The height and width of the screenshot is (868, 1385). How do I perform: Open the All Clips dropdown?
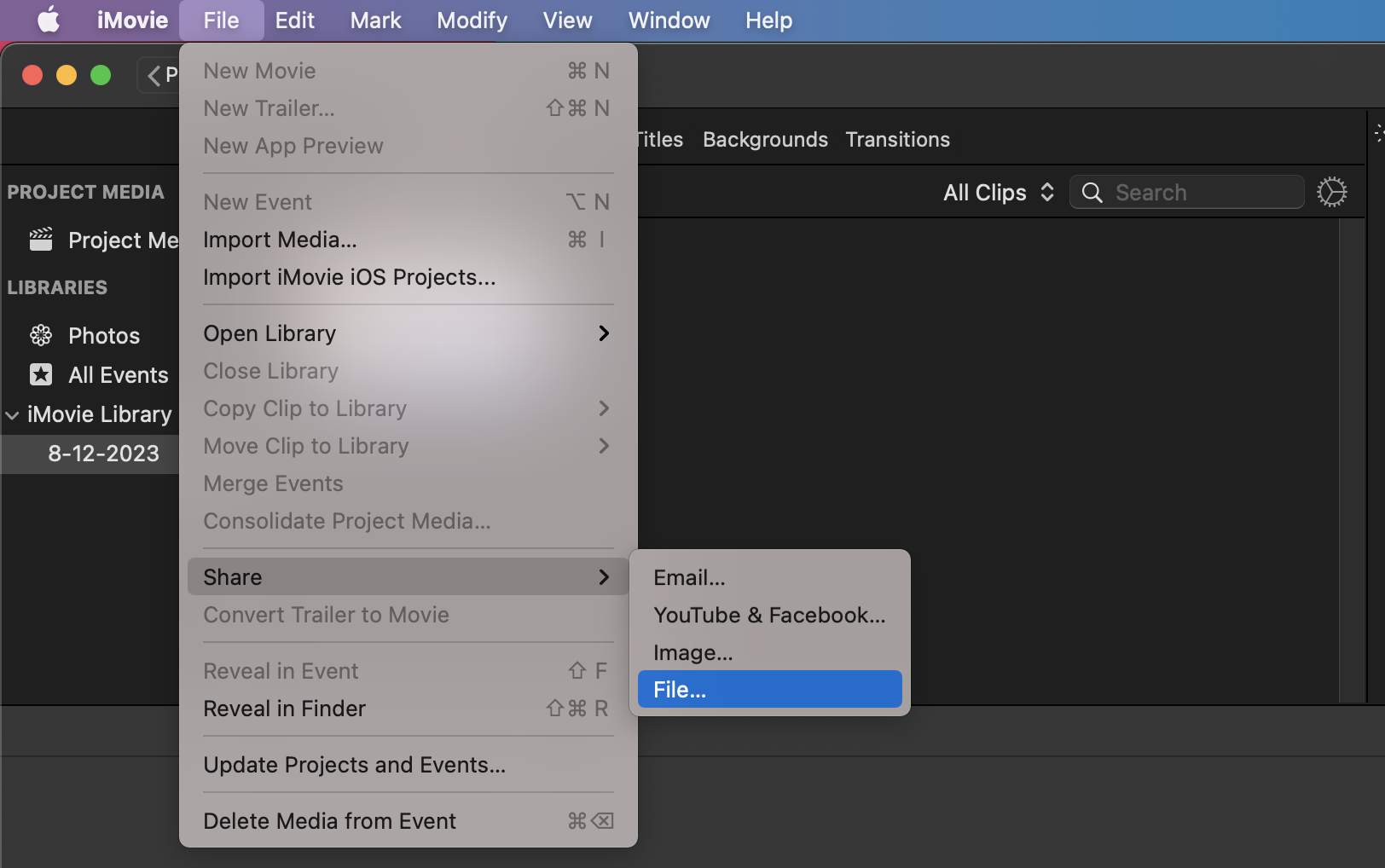pos(998,193)
